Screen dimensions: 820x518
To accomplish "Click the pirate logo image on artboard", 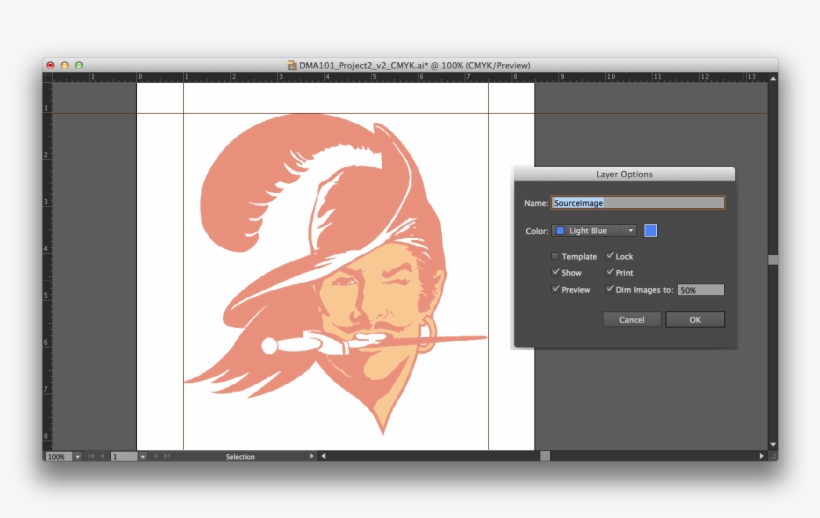I will coord(335,274).
